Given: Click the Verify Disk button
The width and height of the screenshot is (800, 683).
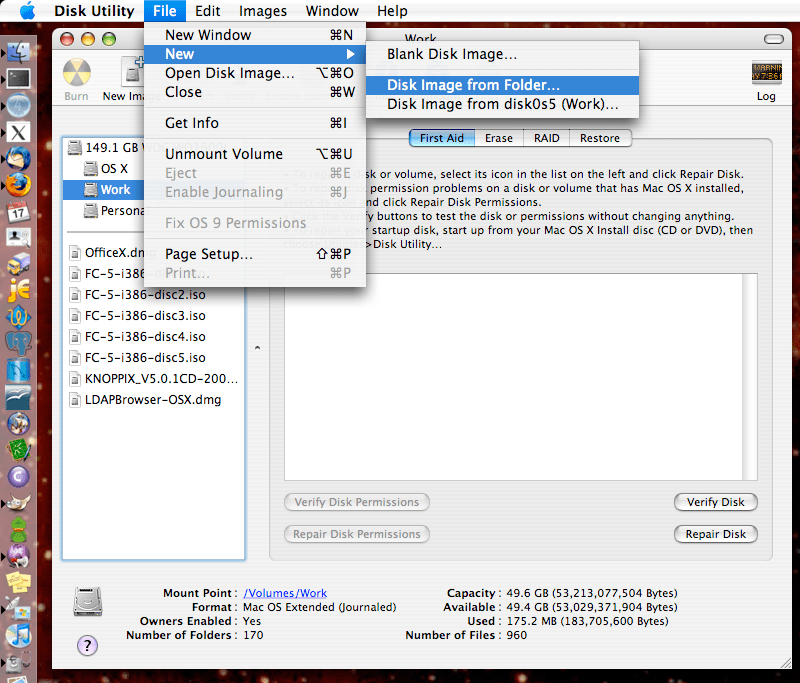Looking at the screenshot, I should pos(715,502).
